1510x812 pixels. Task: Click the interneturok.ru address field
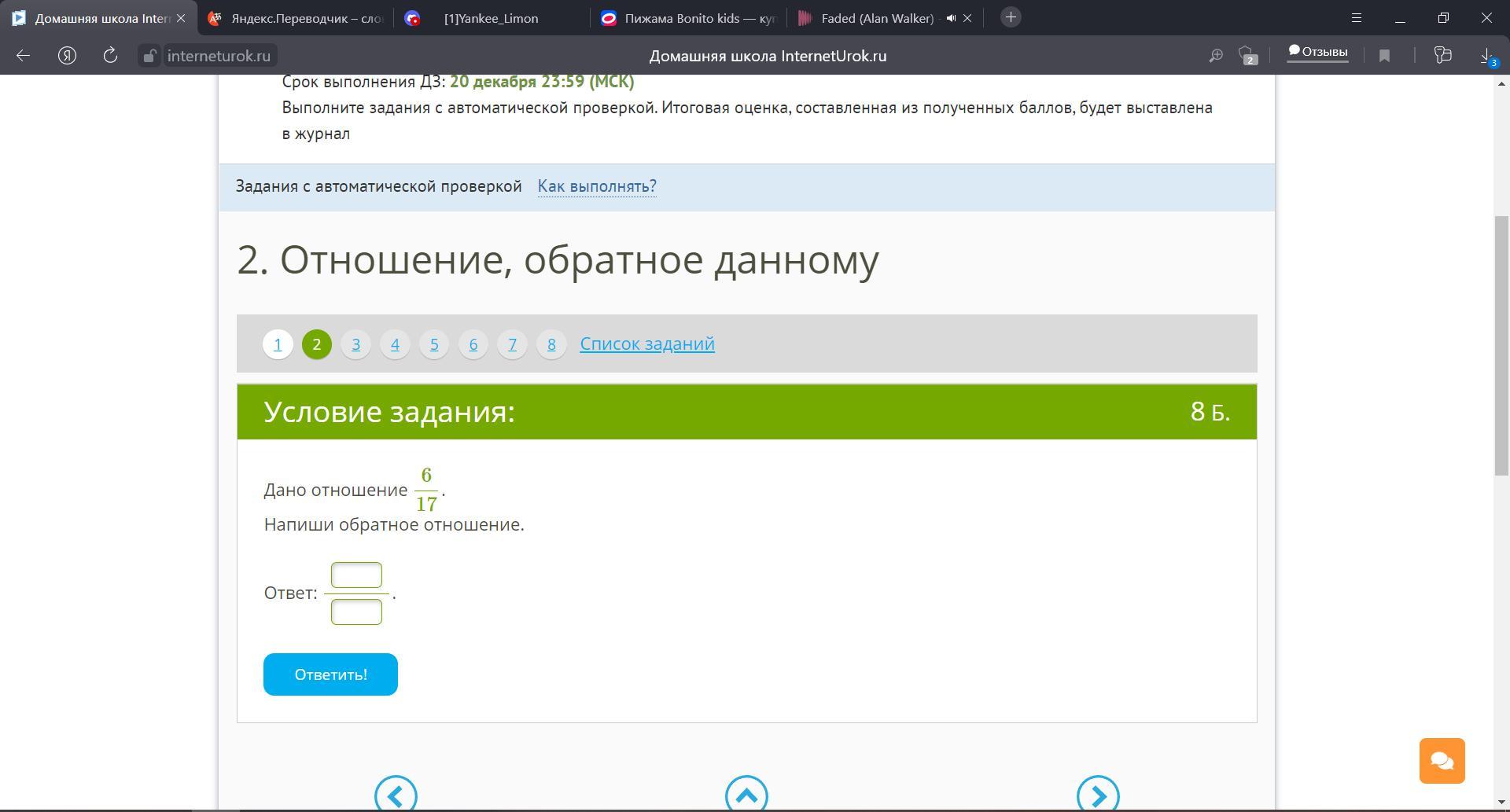[x=219, y=56]
